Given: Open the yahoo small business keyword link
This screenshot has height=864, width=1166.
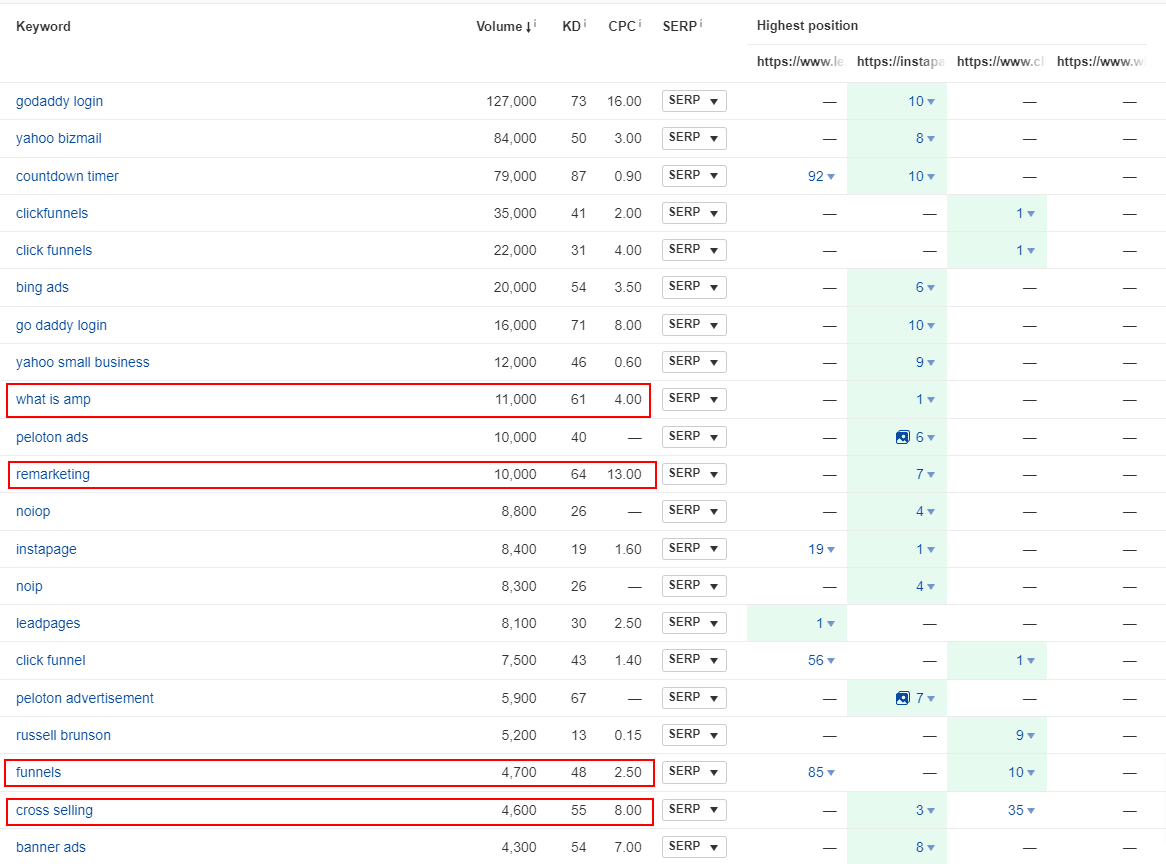Looking at the screenshot, I should coord(83,362).
